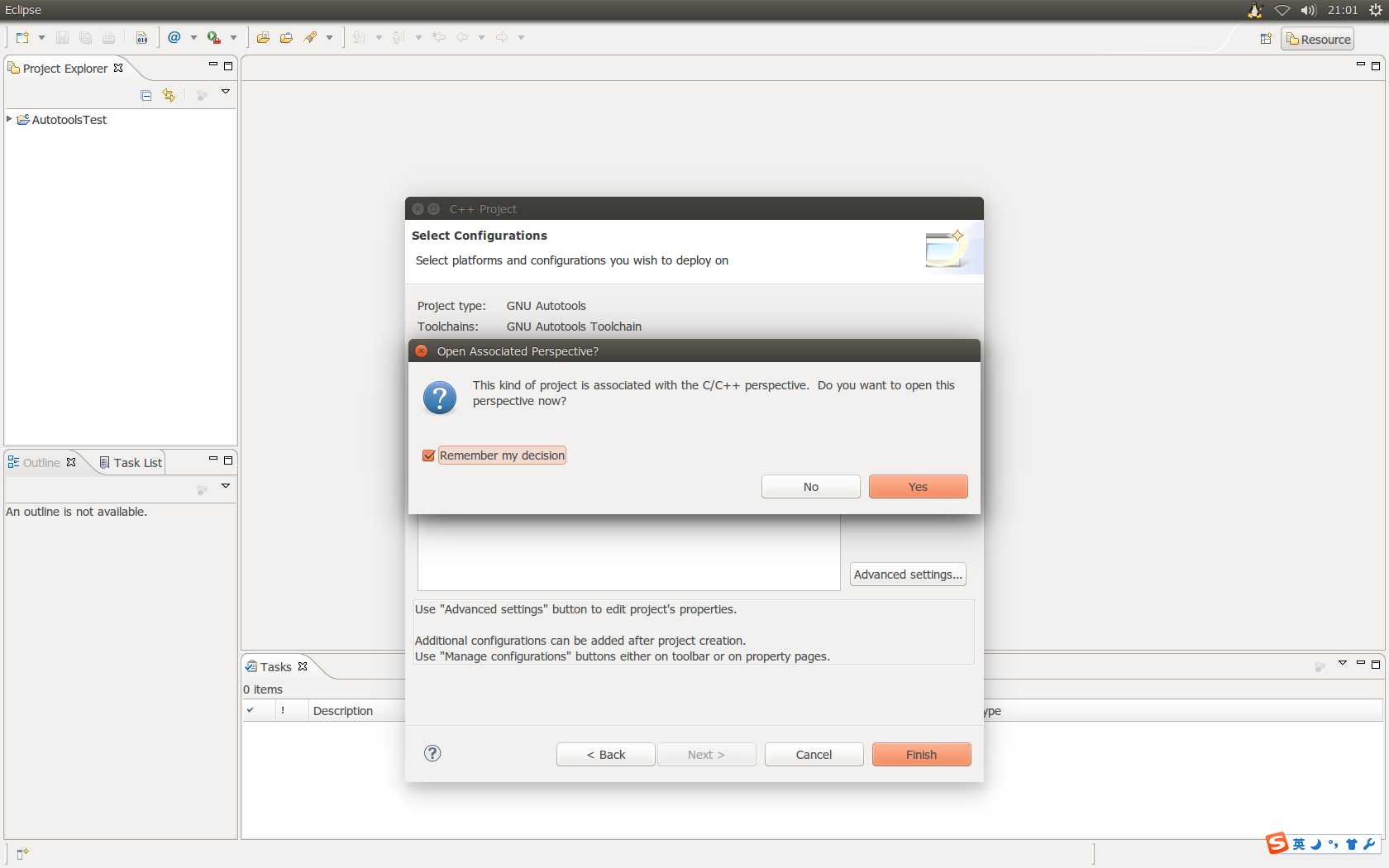This screenshot has height=868, width=1389.
Task: Expand the AutotoolsTest project tree arrow
Action: (9, 119)
